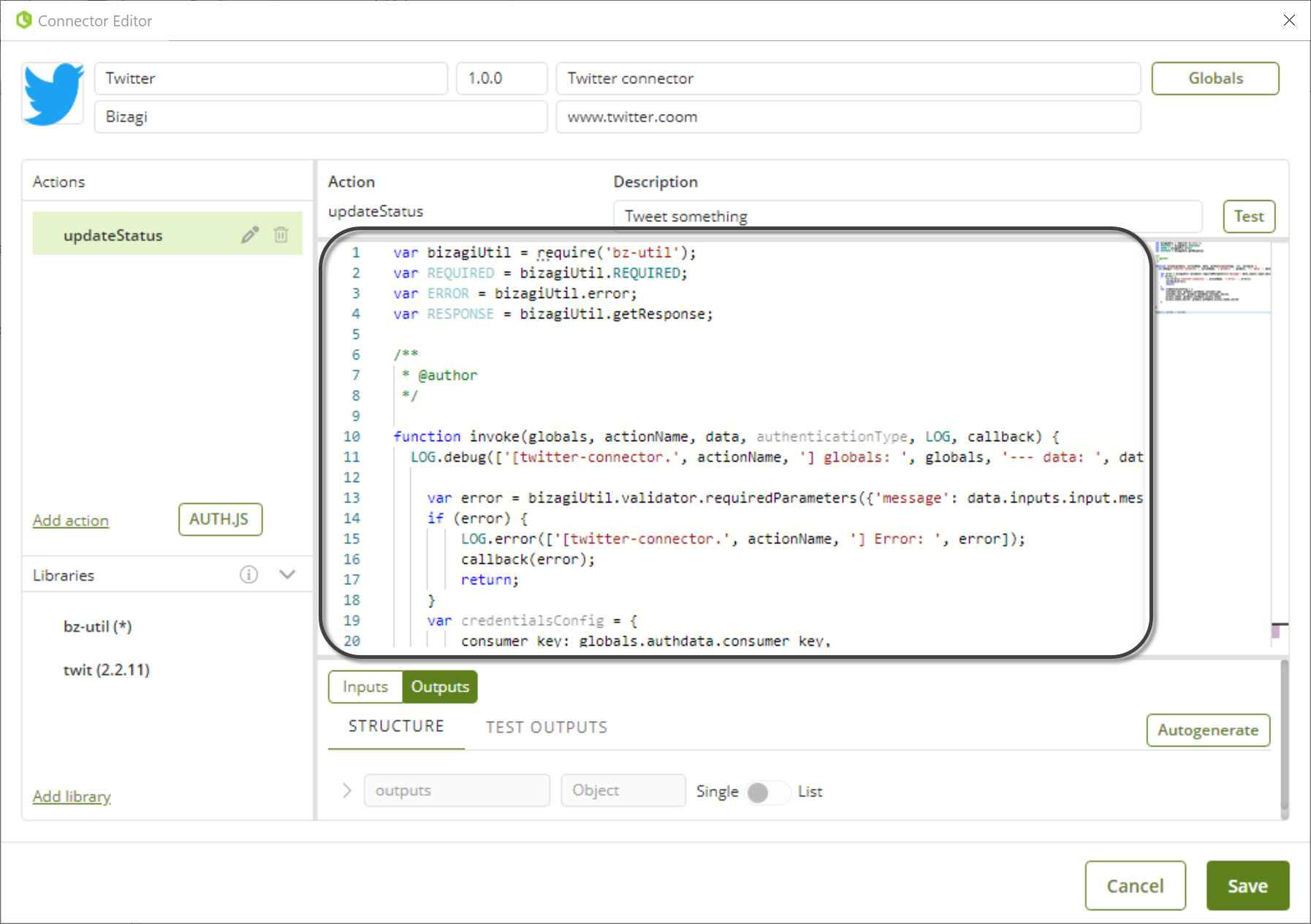Edit the 'Tweet something' description field
Screen dimensions: 1311x924
[908, 216]
